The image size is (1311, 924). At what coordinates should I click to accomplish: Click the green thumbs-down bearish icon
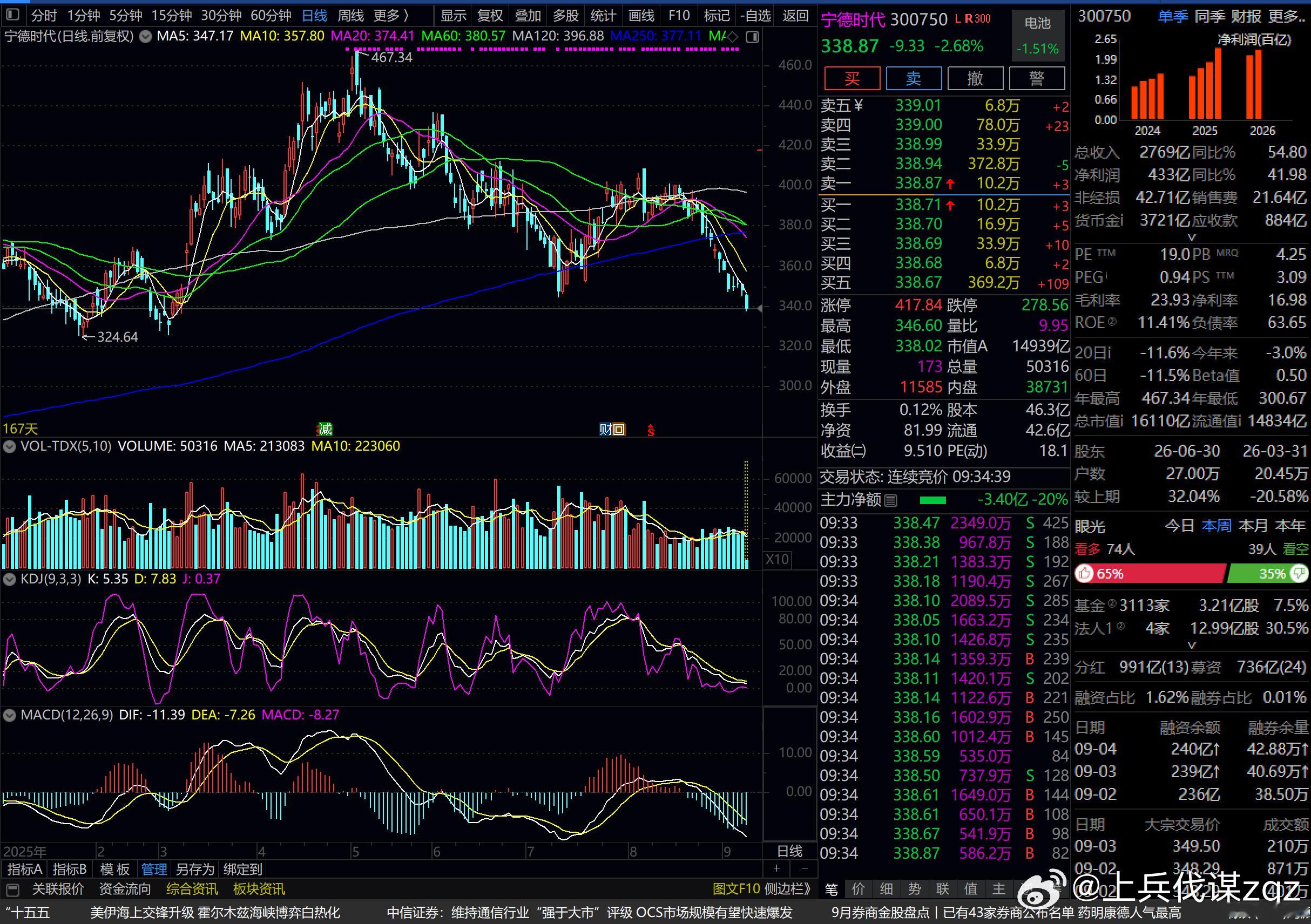tap(1299, 573)
